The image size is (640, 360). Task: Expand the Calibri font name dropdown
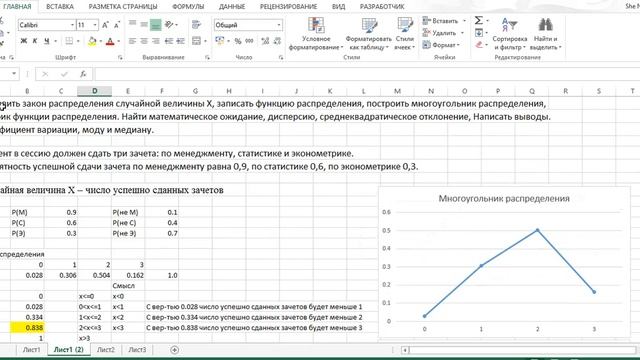coord(72,25)
